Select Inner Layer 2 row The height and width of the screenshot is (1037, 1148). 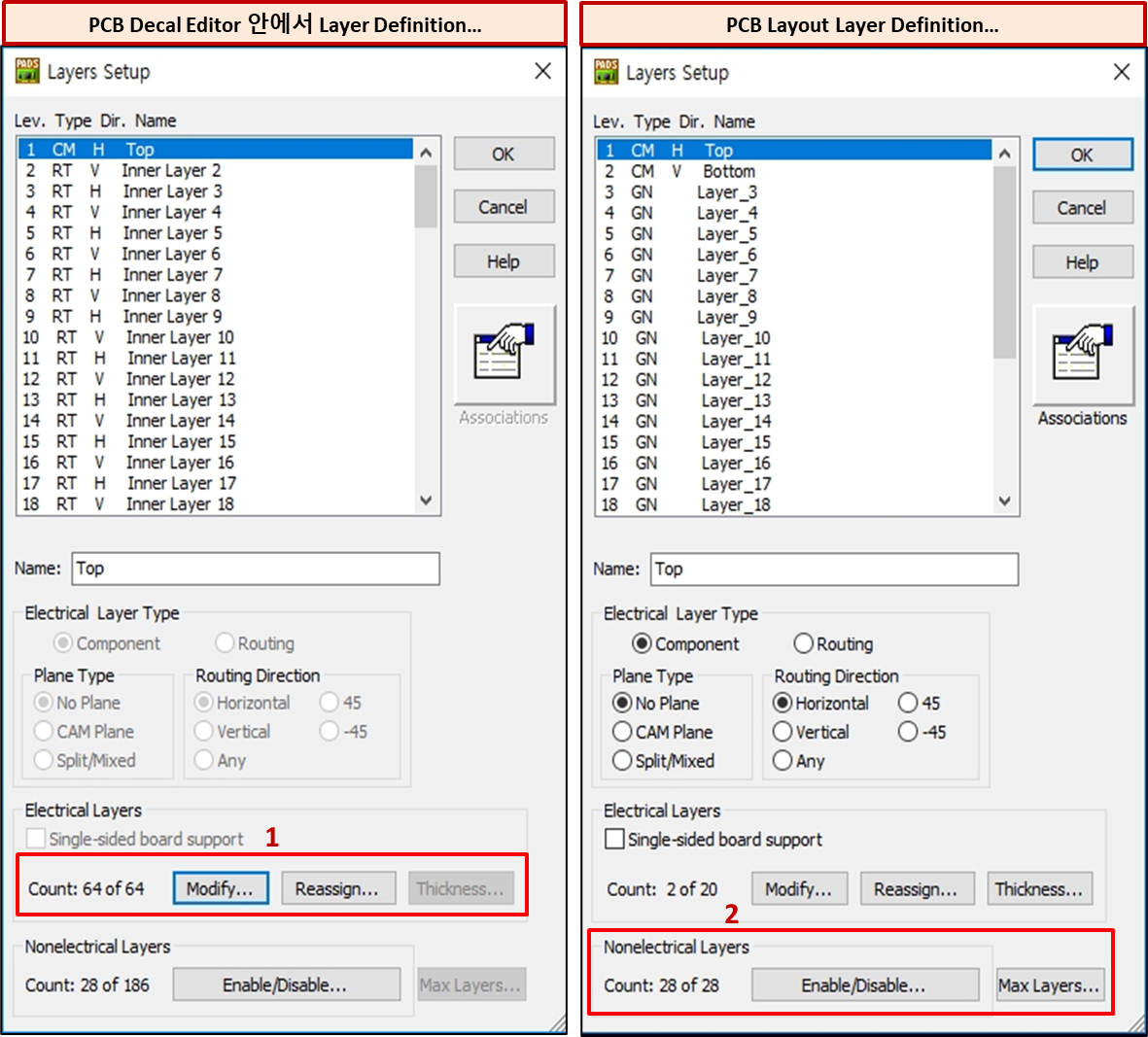215,170
